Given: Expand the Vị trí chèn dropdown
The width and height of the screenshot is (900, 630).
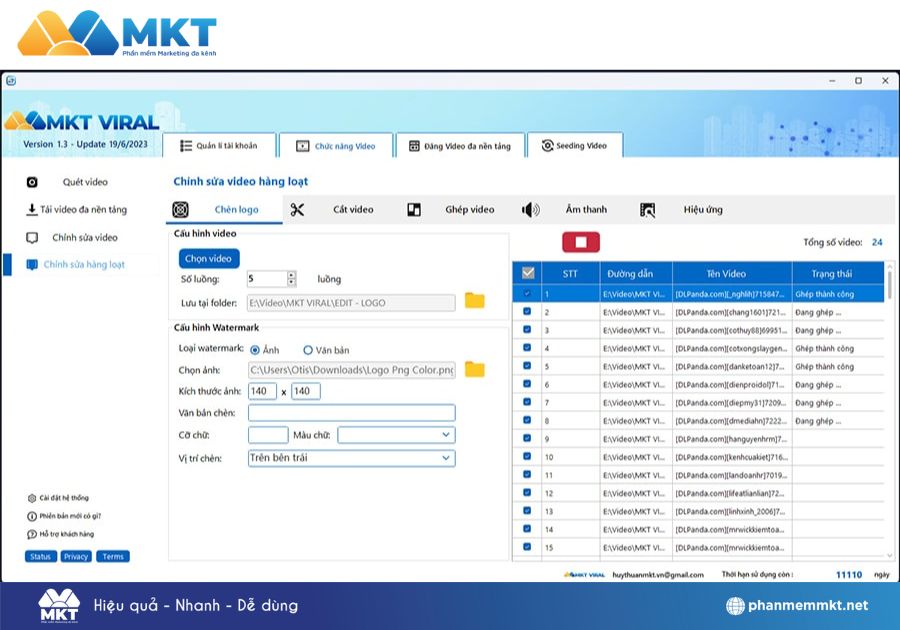Looking at the screenshot, I should (x=445, y=458).
